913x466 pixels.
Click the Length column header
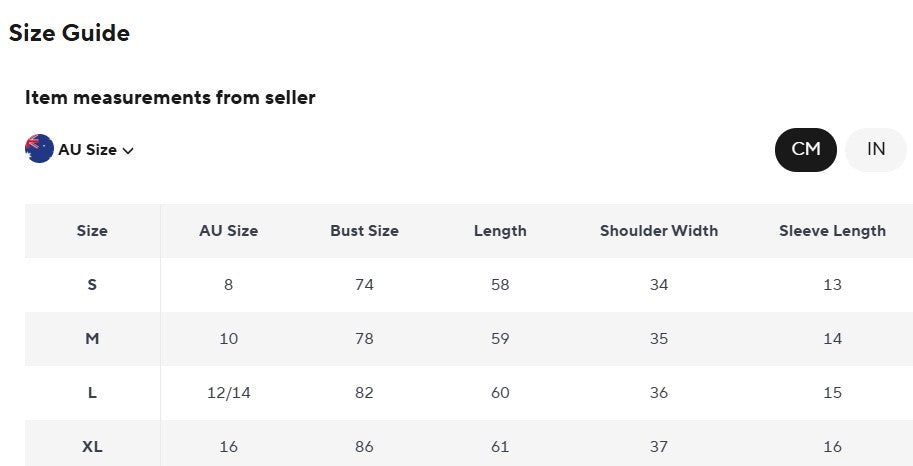coord(500,231)
